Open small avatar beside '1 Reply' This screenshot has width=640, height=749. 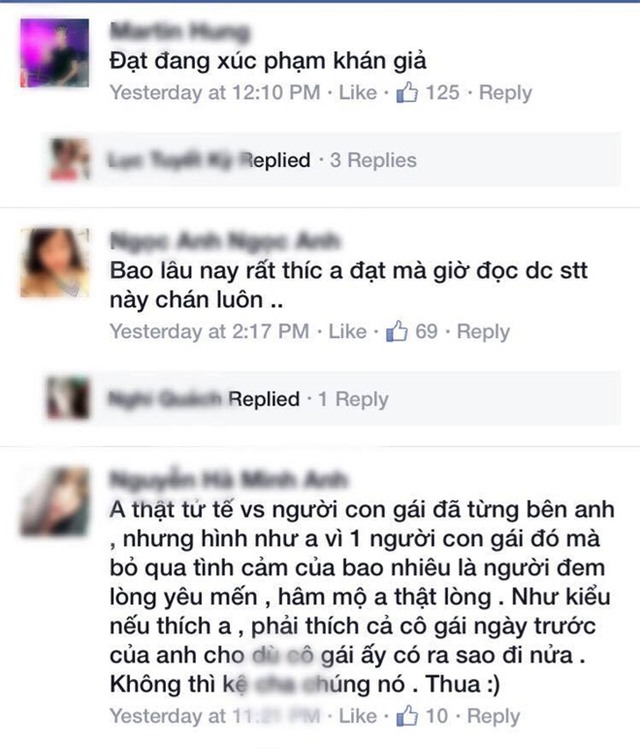pyautogui.click(x=67, y=398)
